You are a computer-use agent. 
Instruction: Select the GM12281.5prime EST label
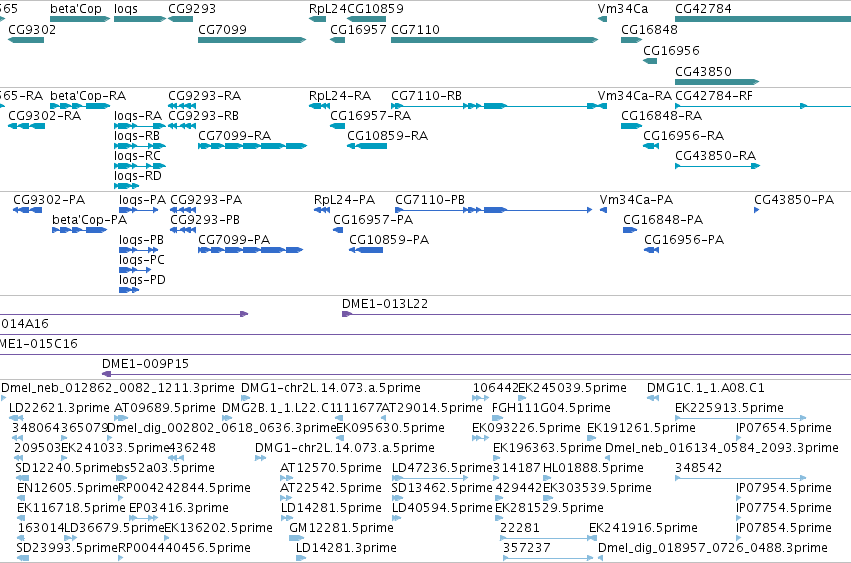[341, 528]
